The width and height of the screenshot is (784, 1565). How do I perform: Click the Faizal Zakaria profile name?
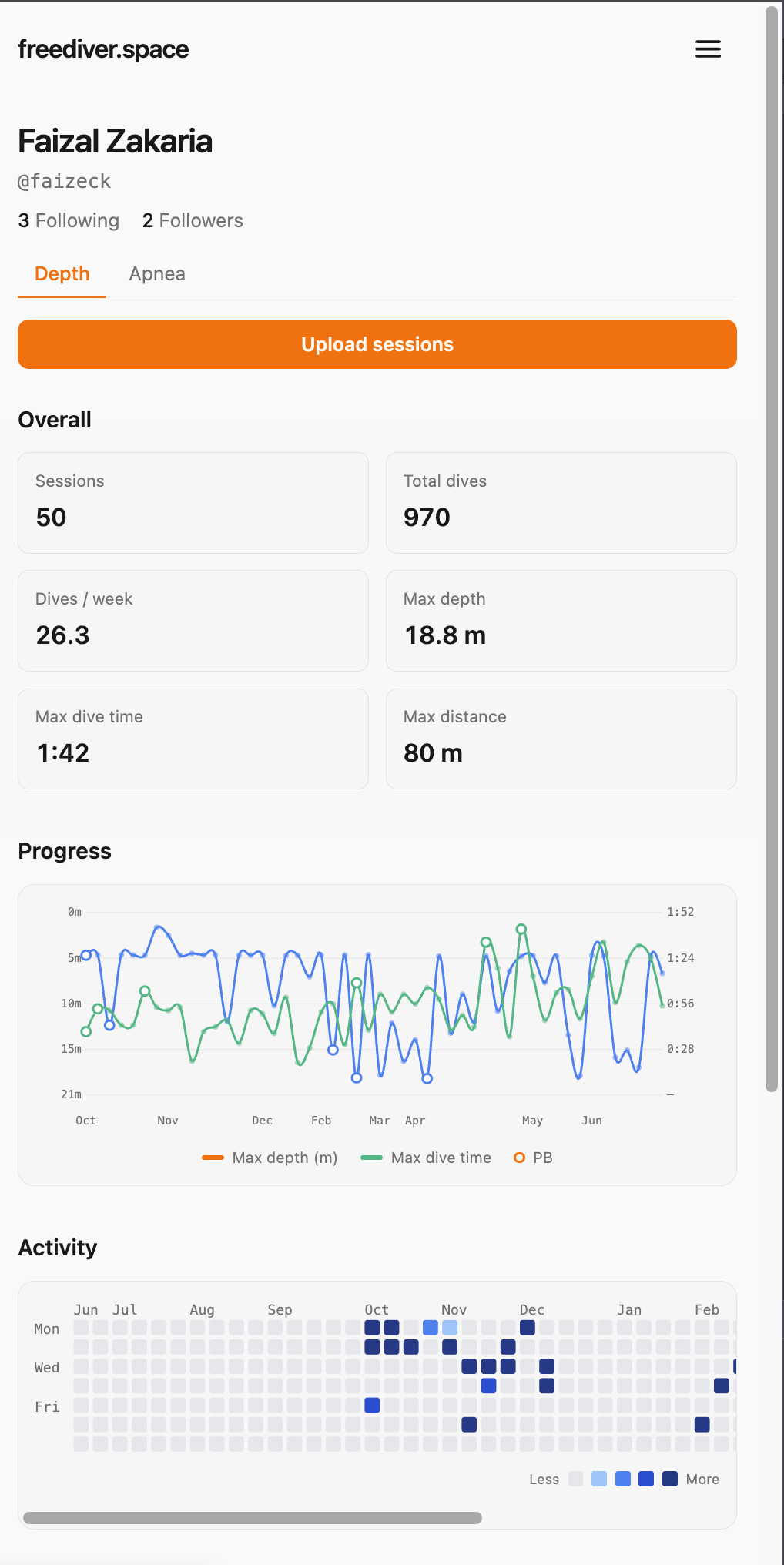coord(116,142)
